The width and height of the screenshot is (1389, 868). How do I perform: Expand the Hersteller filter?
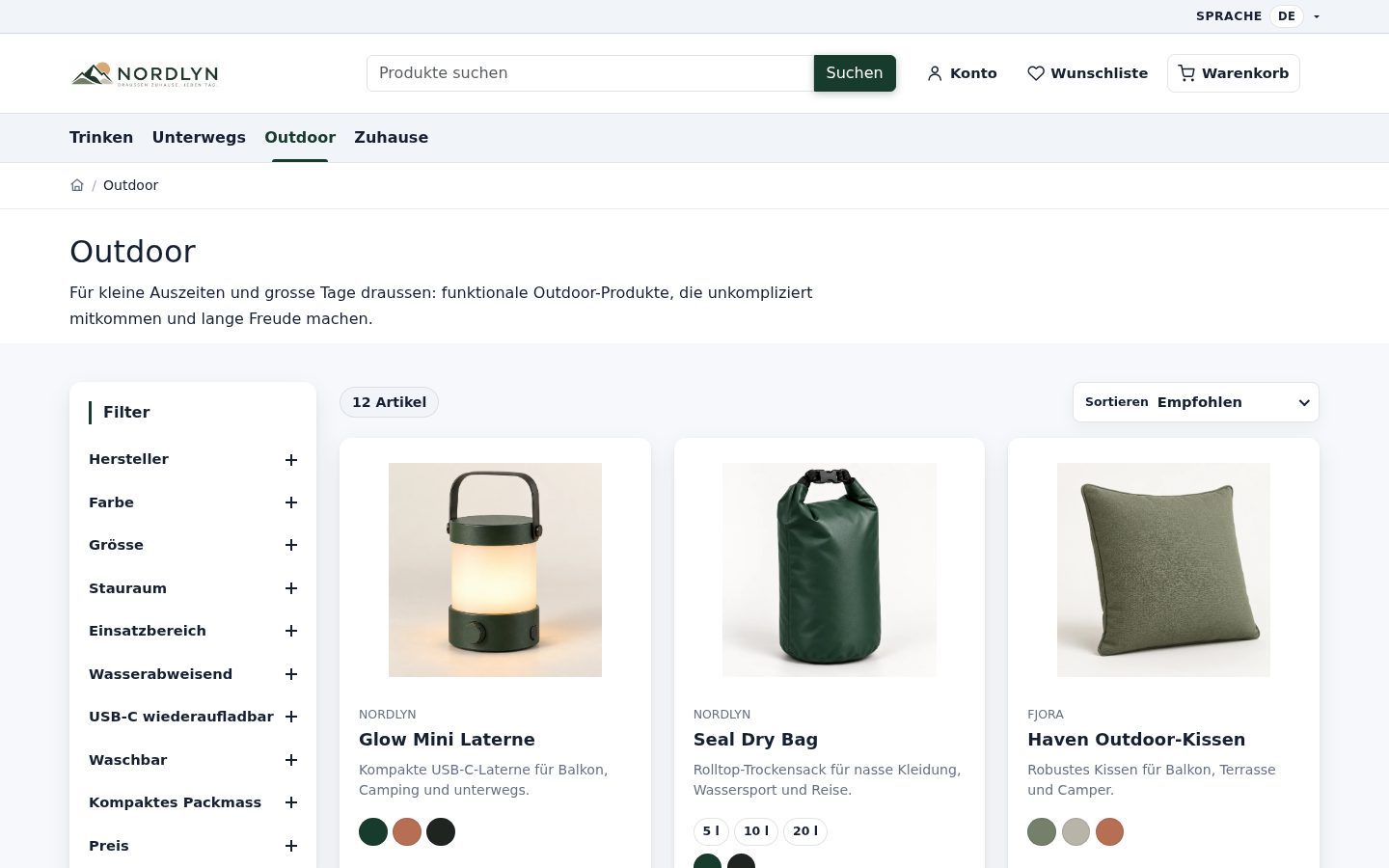[193, 460]
